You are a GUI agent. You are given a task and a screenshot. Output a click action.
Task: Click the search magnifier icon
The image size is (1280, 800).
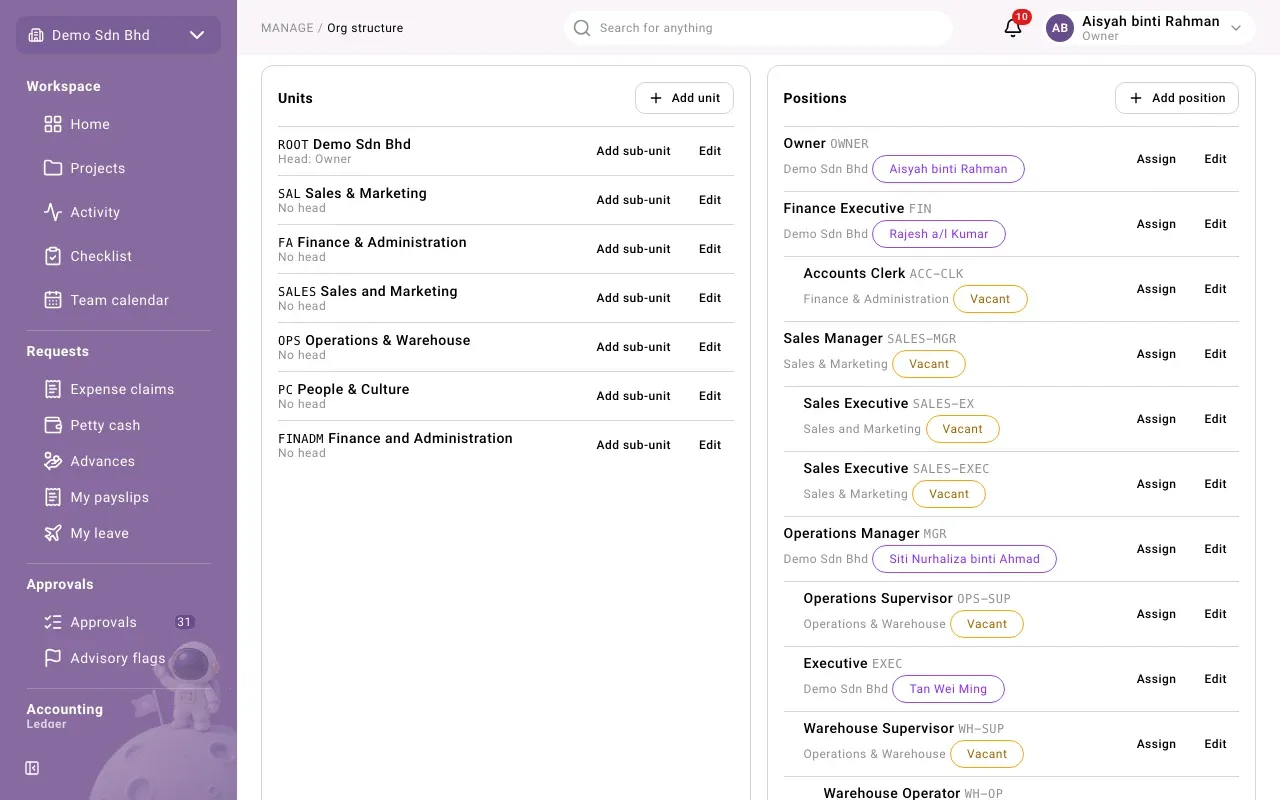pos(582,28)
